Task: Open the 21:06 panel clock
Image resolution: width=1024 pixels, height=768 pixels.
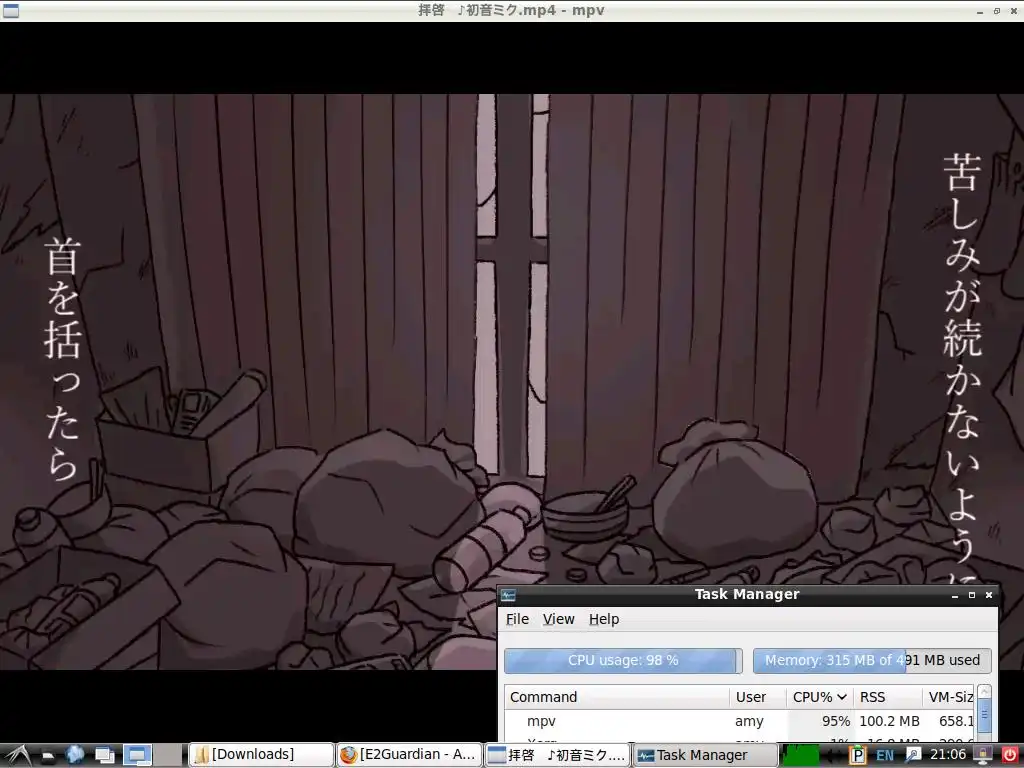Action: click(x=948, y=755)
